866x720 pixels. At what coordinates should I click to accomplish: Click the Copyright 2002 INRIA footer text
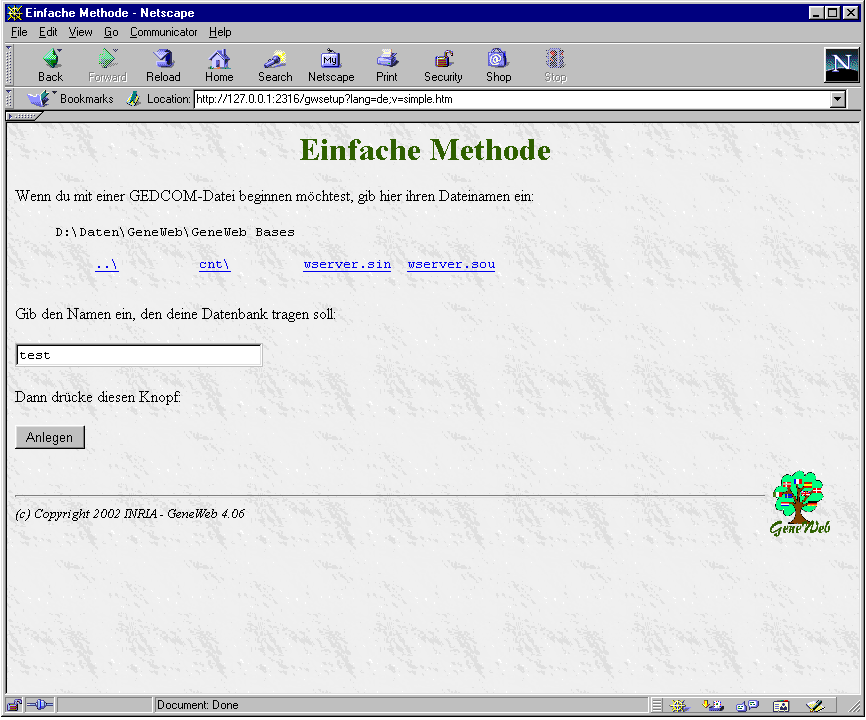click(130, 514)
